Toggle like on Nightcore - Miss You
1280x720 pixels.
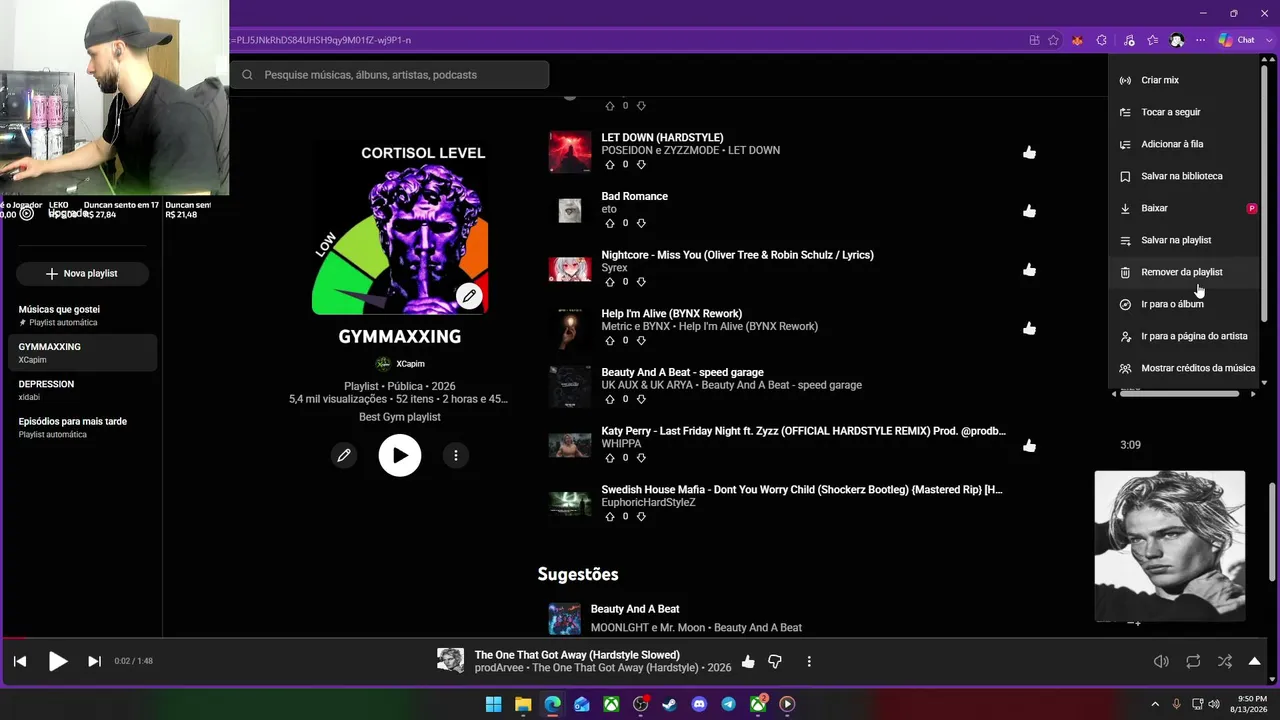(1029, 270)
